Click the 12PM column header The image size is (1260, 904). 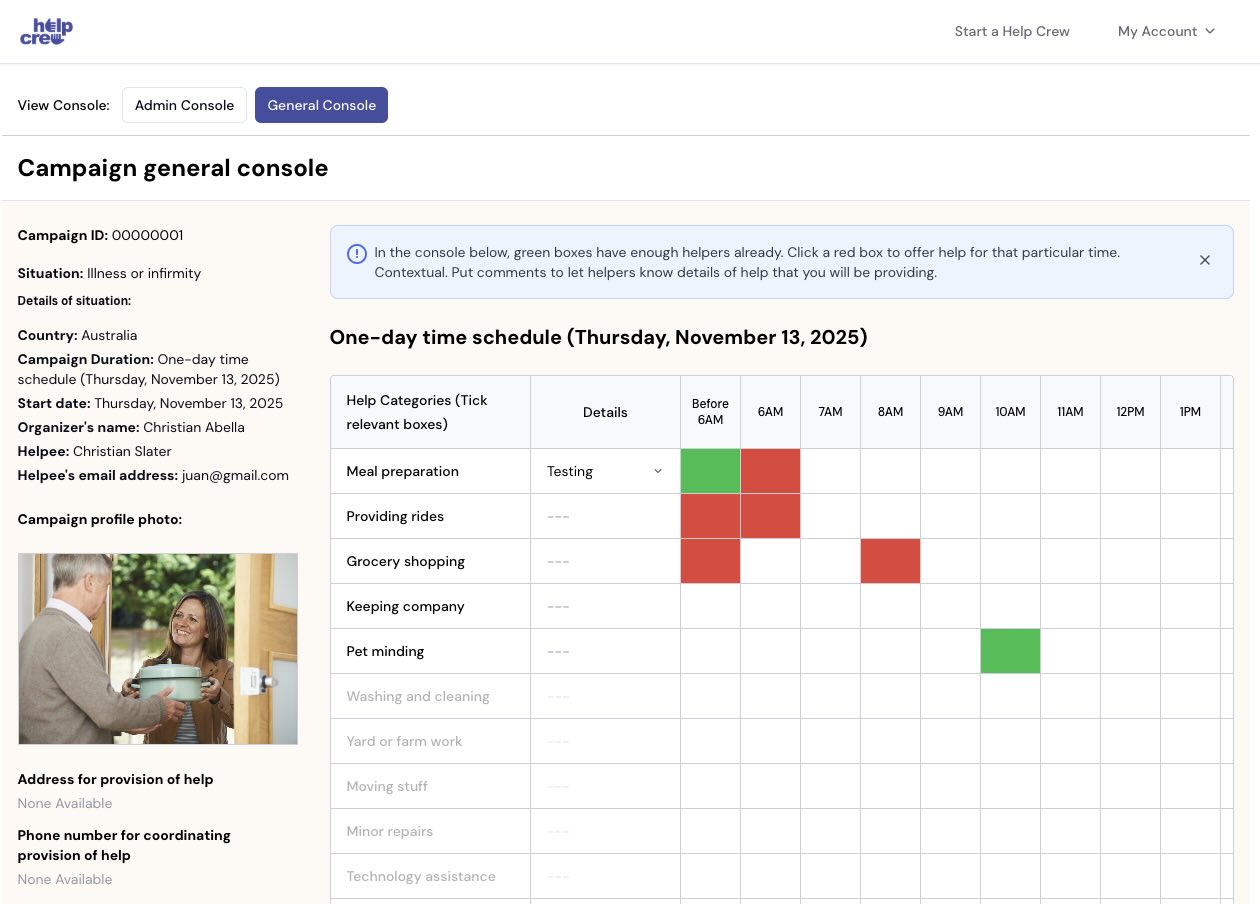(1130, 412)
